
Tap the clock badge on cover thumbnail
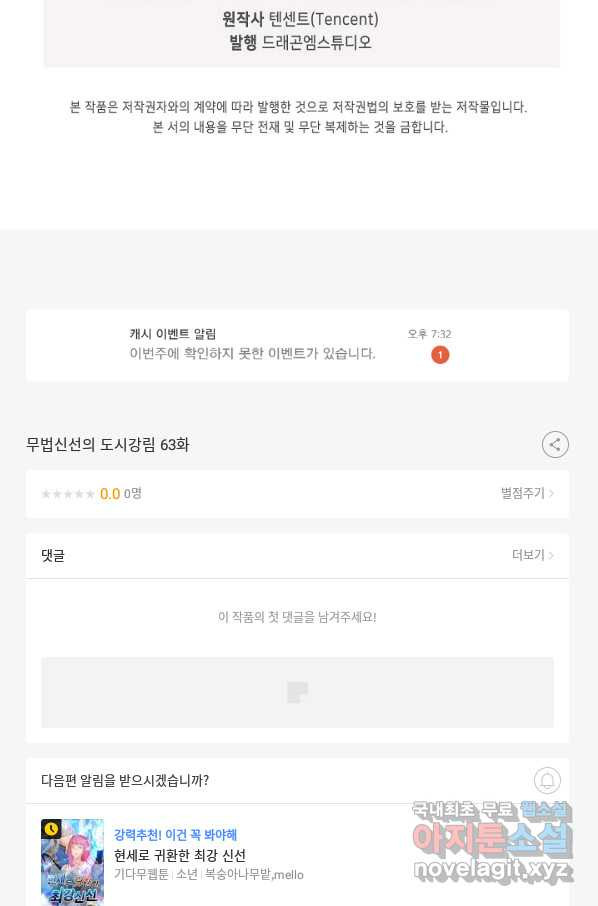[x=51, y=829]
